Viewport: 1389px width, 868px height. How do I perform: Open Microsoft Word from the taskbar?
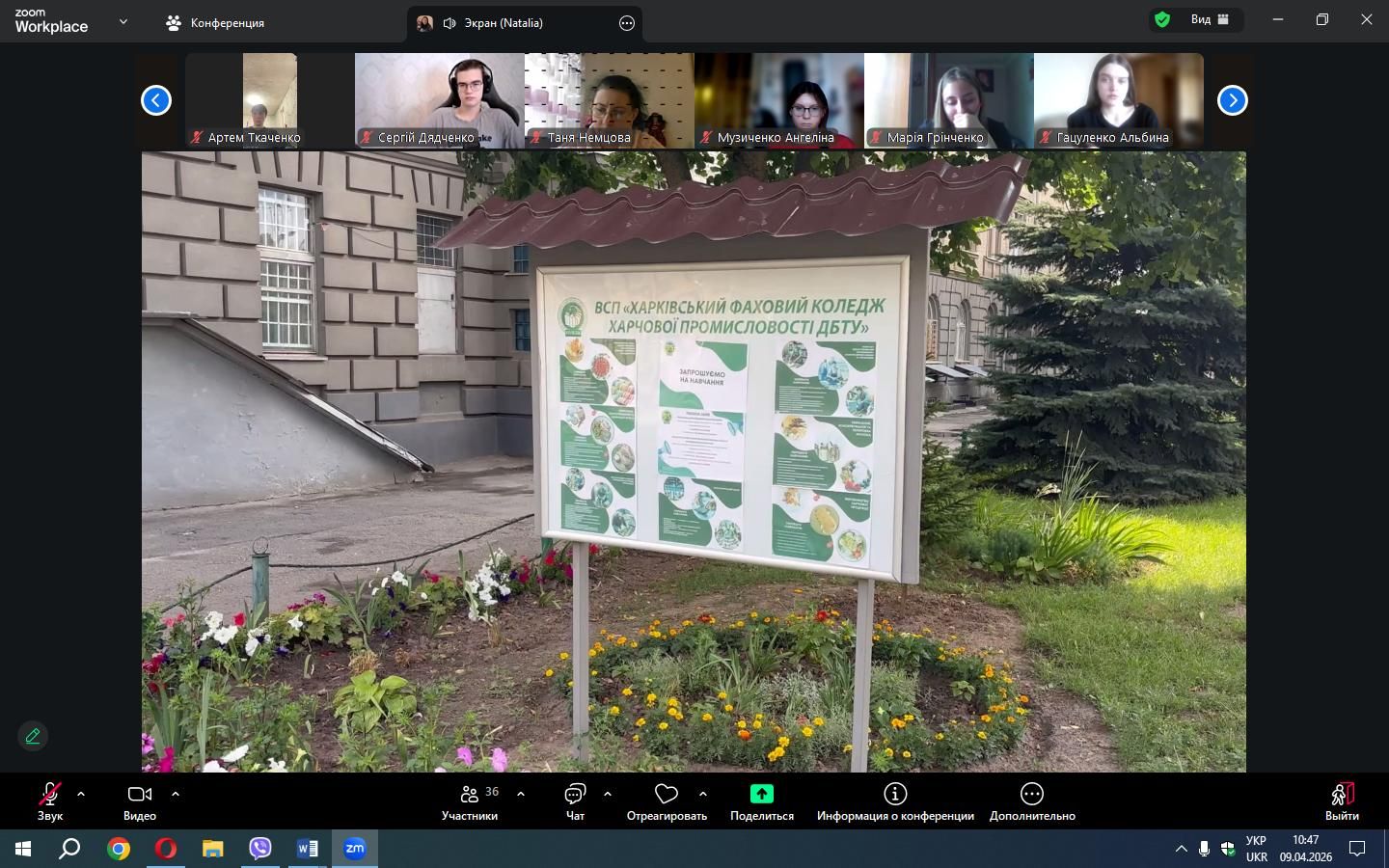(308, 849)
